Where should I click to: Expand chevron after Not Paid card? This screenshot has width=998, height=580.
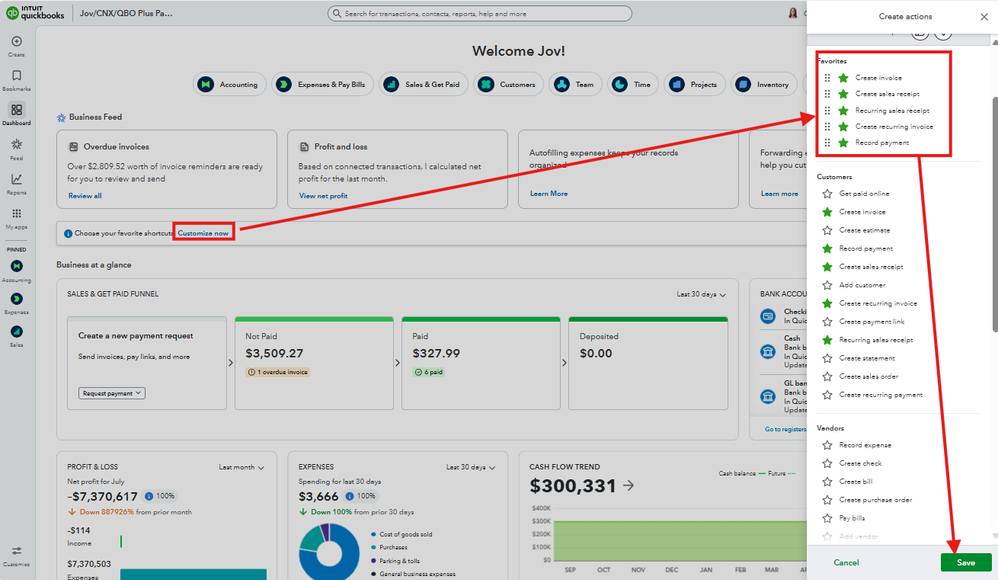[x=397, y=363]
